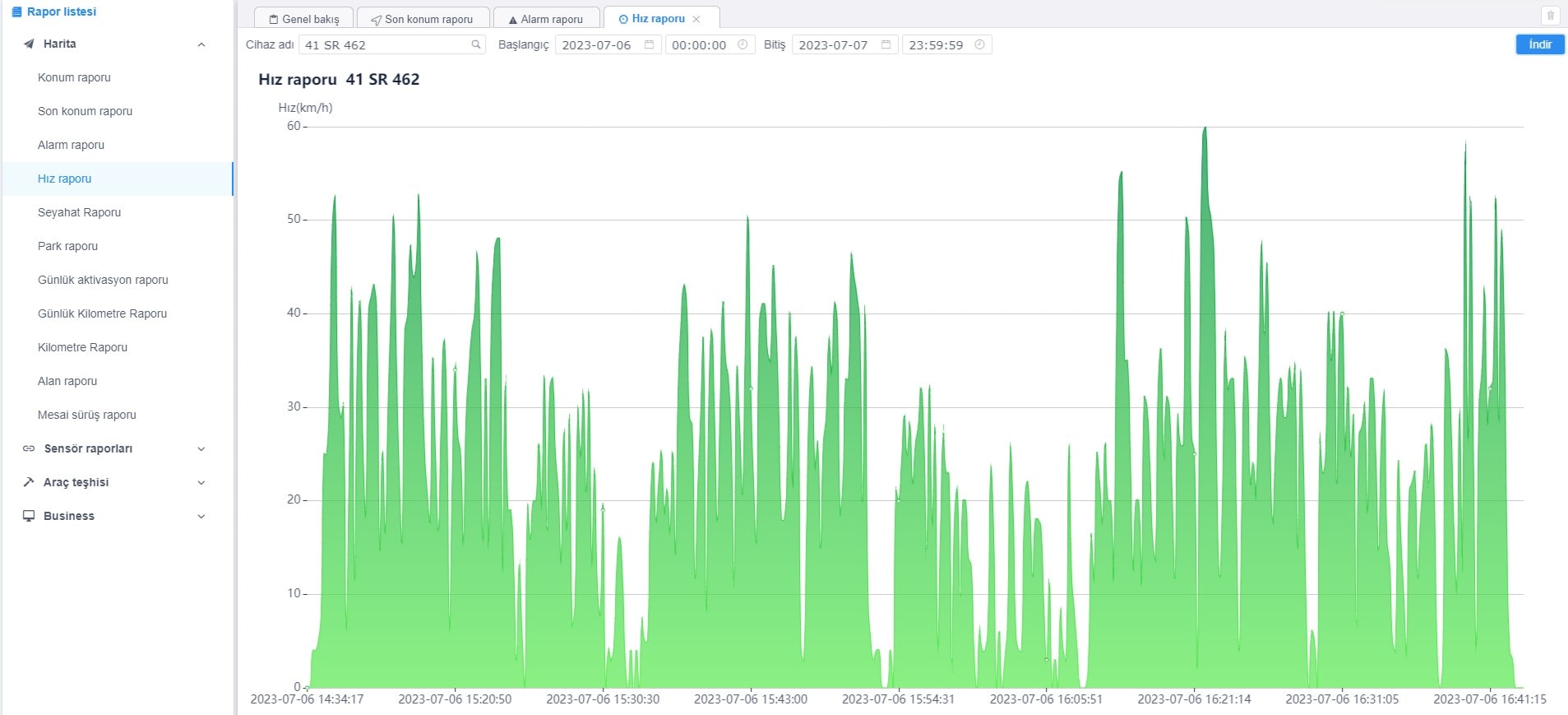Image resolution: width=1568 pixels, height=715 pixels.
Task: Click the search icon in Cihaz adı field
Action: [475, 44]
